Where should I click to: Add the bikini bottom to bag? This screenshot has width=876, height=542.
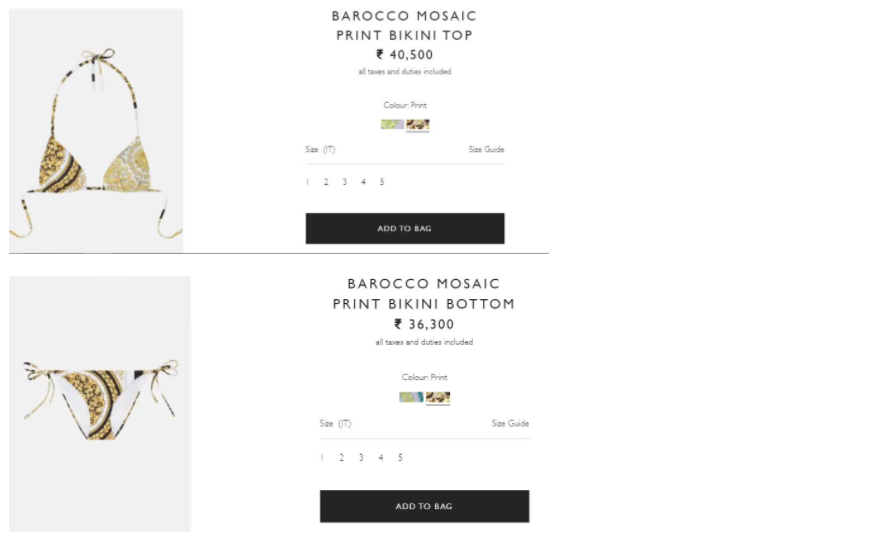424,506
